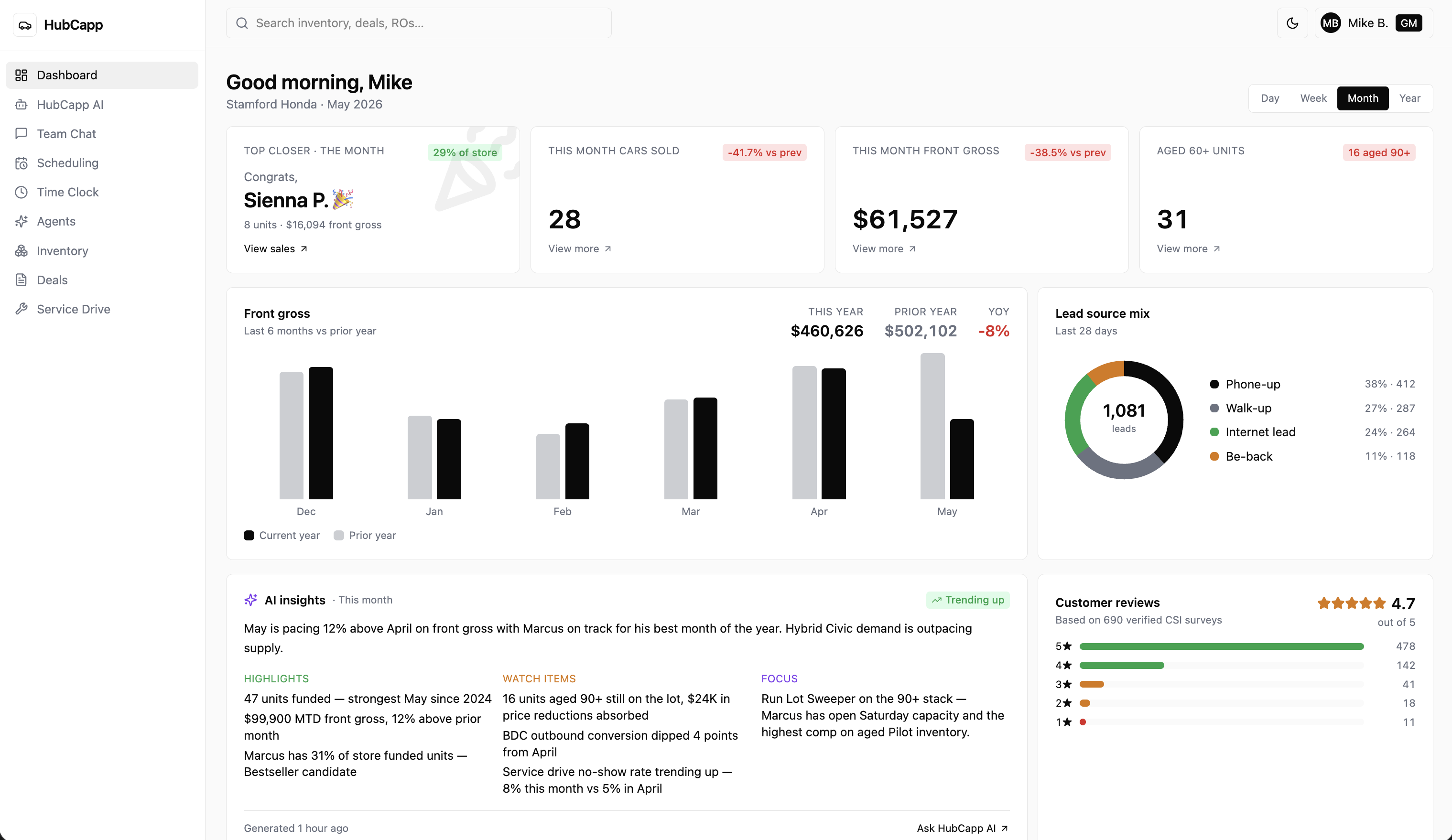1452x840 pixels.
Task: Switch the period to Week
Action: click(x=1313, y=98)
